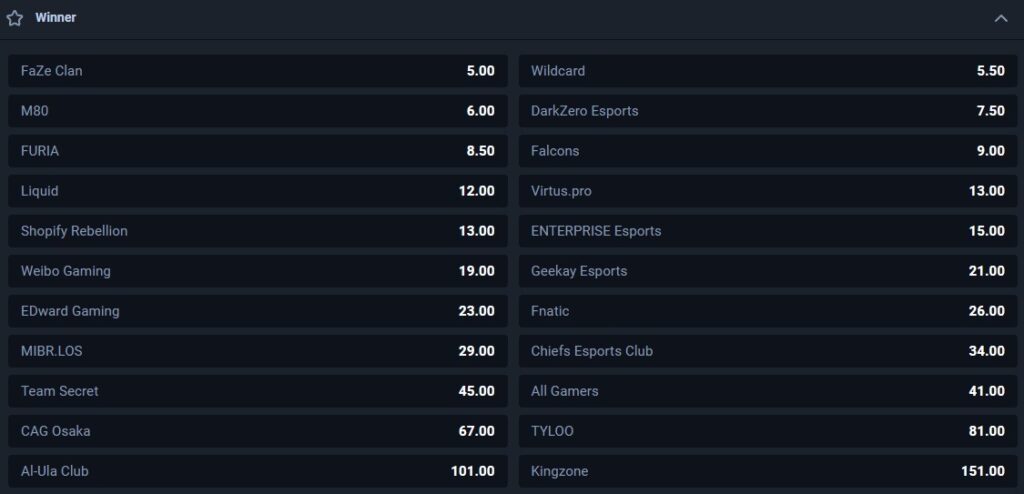Click Geekay Esports at 21.00
This screenshot has height=494, width=1024.
(x=768, y=271)
